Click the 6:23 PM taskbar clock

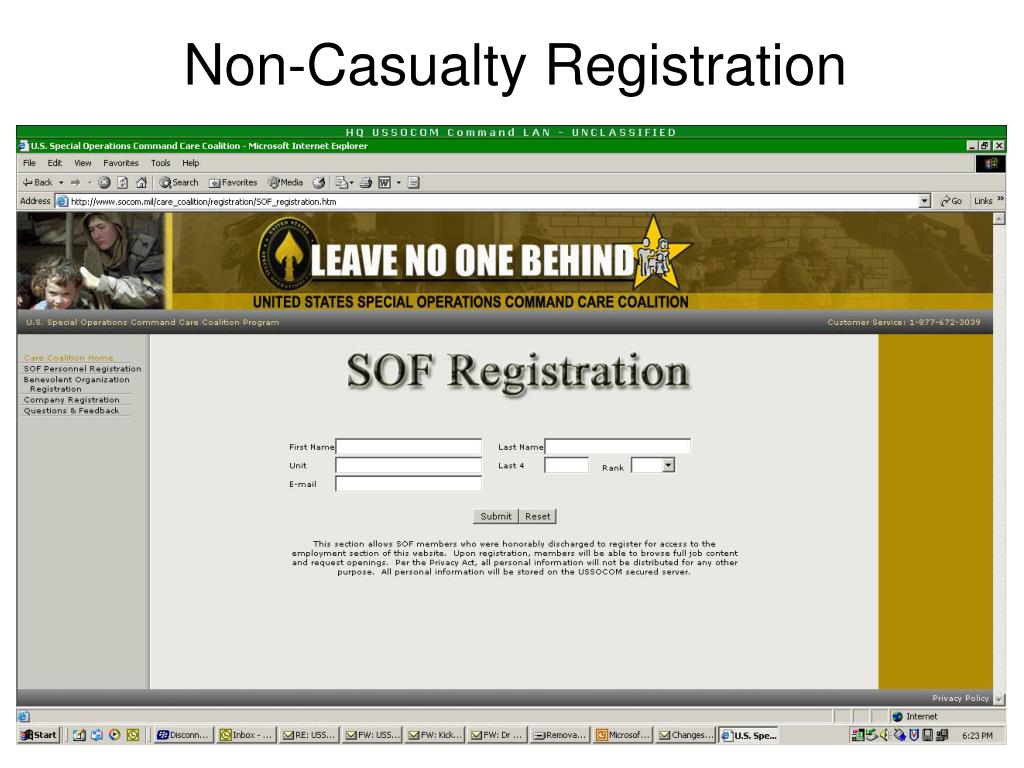click(977, 735)
